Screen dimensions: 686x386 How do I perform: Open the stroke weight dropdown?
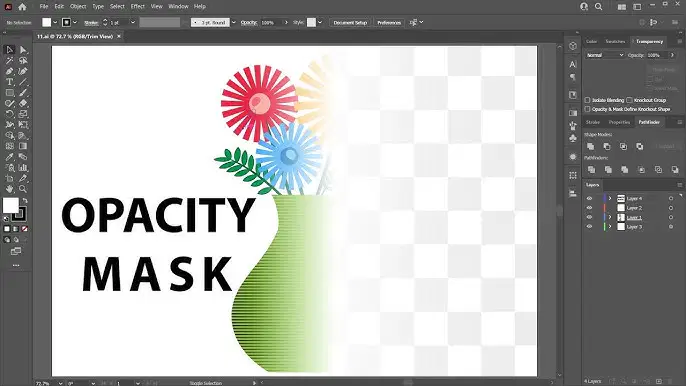[x=133, y=22]
